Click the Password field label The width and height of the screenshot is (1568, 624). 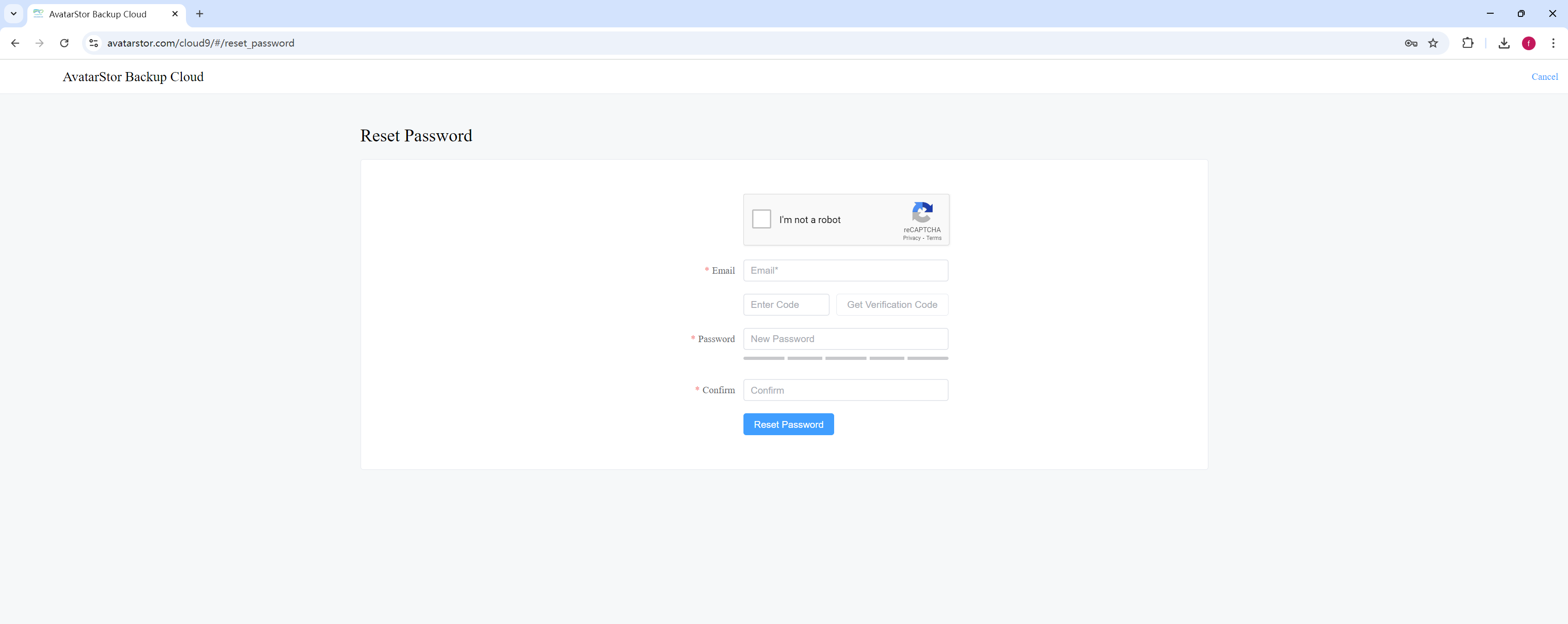point(716,339)
